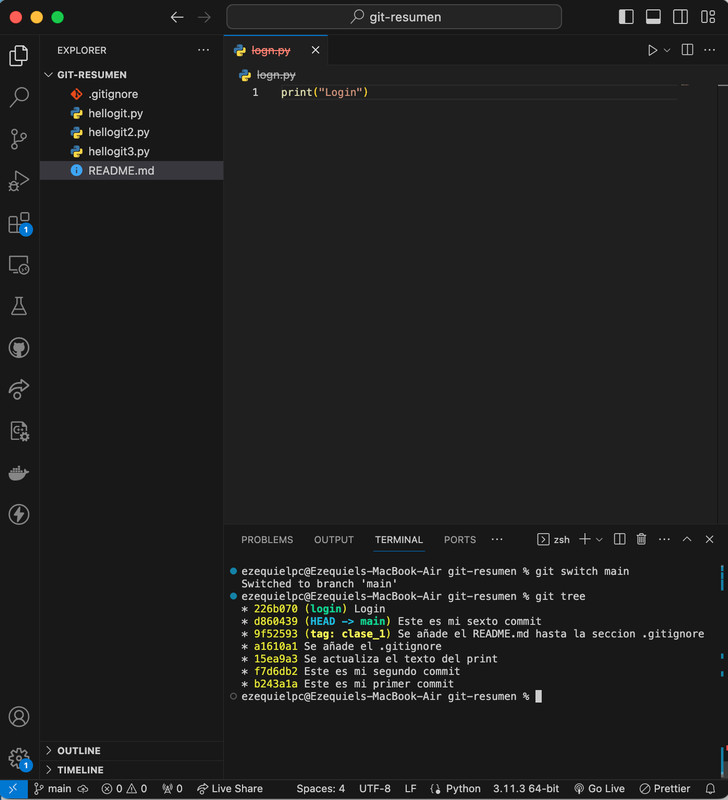Open errors and warnings count
728x800 pixels.
coord(124,789)
